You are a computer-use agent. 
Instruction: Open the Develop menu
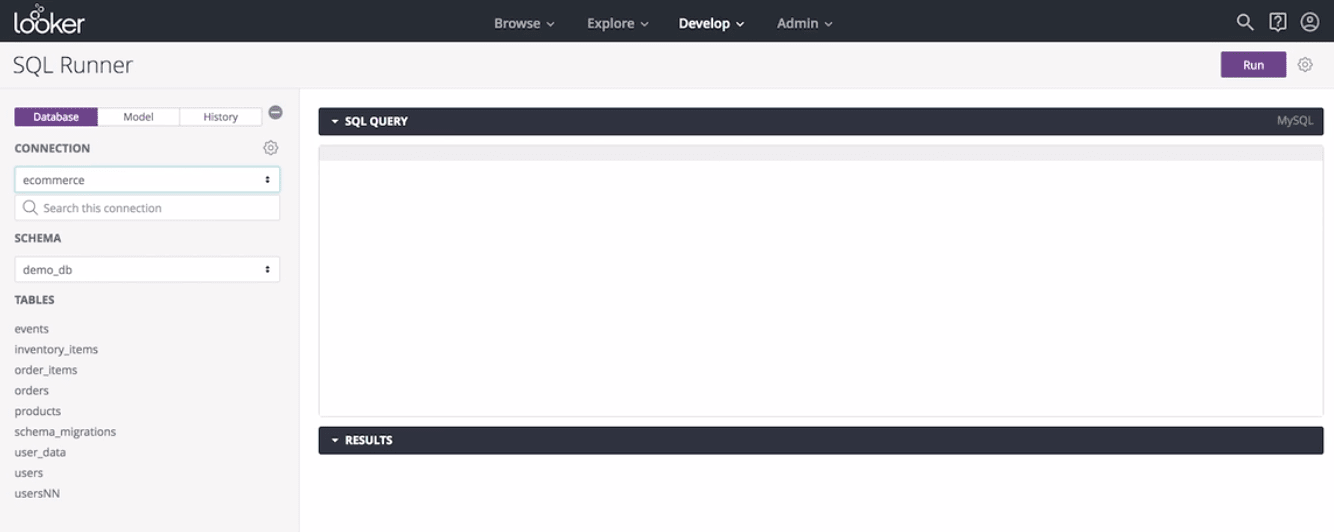point(711,23)
